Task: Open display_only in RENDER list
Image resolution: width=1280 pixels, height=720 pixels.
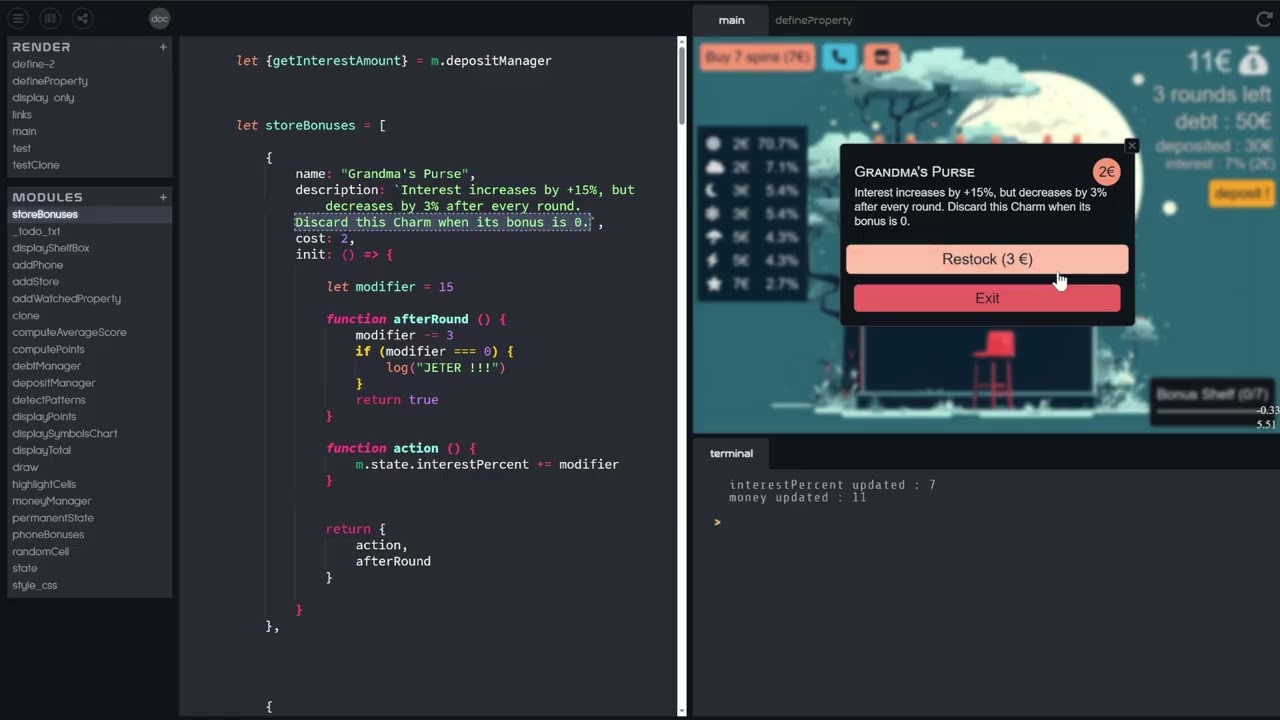Action: (43, 98)
